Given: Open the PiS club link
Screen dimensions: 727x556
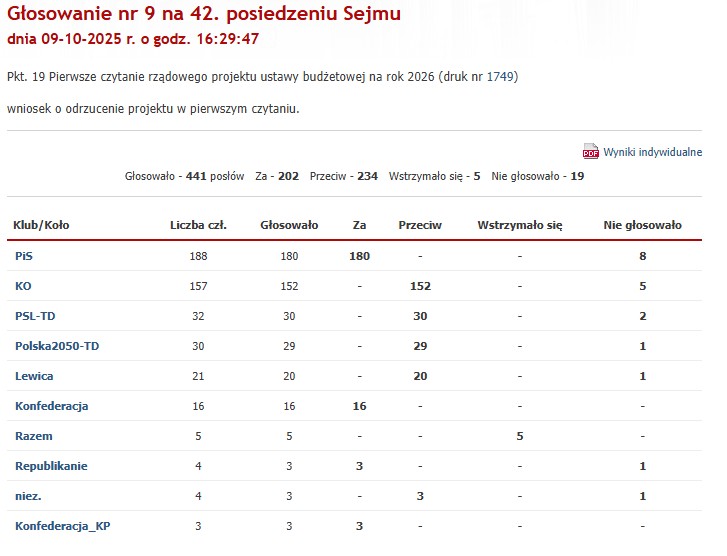Looking at the screenshot, I should point(24,256).
